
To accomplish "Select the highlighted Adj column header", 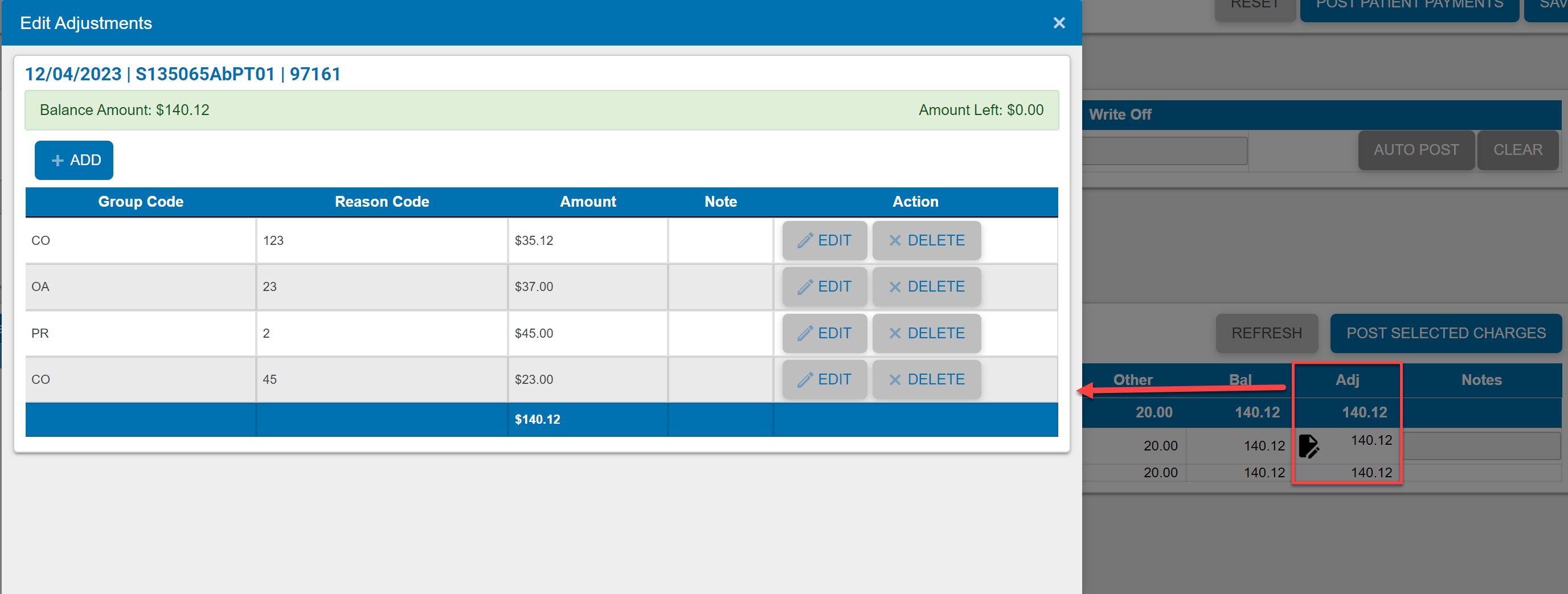I will point(1348,379).
